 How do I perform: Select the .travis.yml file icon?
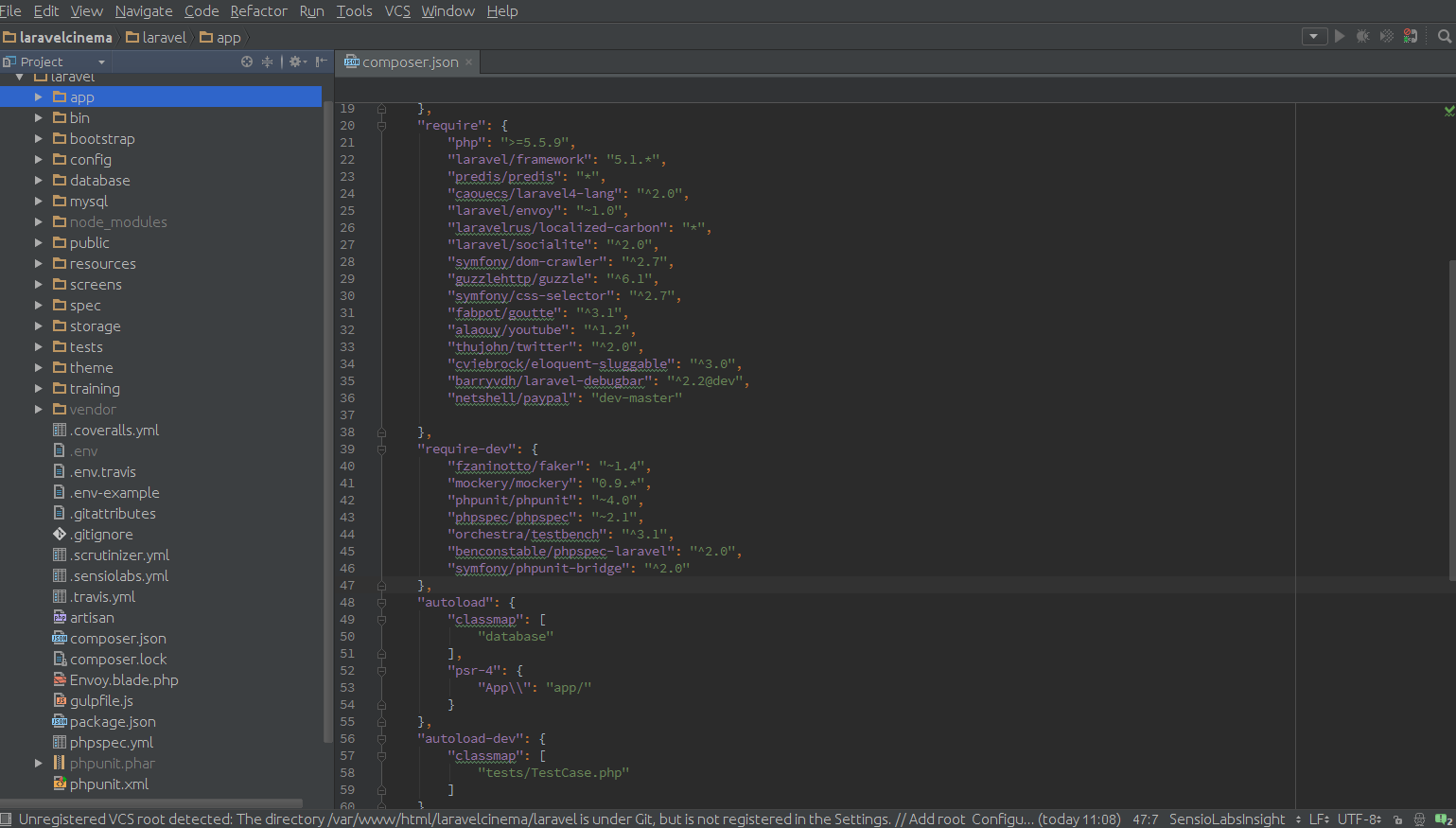pos(60,597)
